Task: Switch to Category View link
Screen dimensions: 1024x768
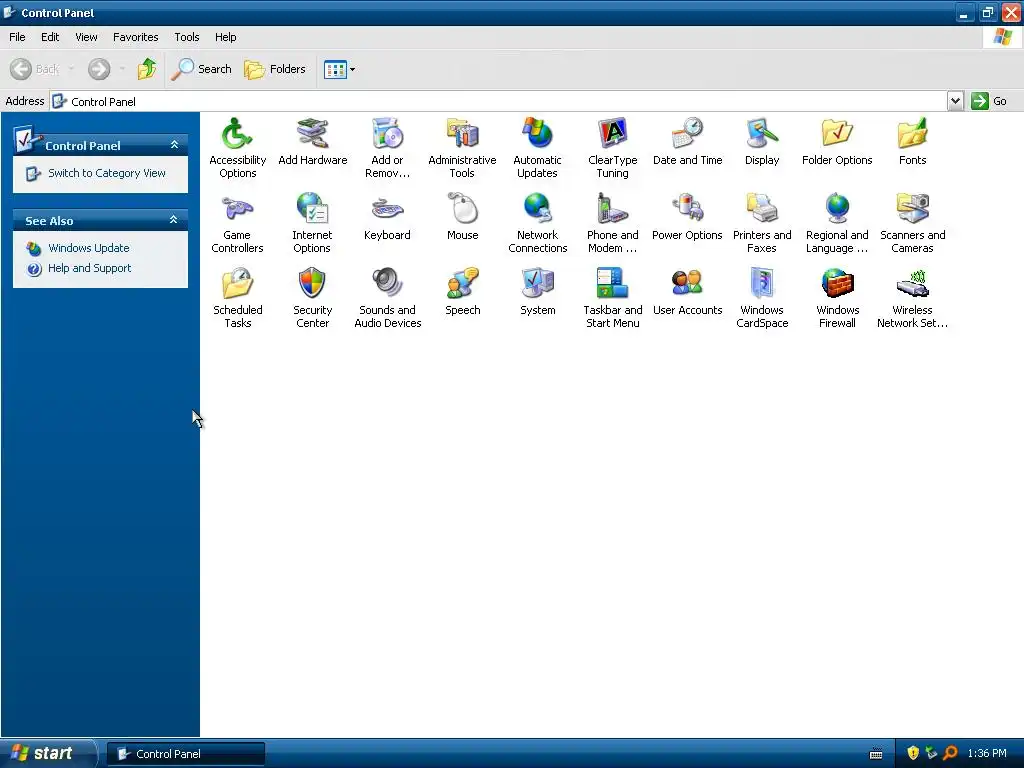Action: coord(106,173)
